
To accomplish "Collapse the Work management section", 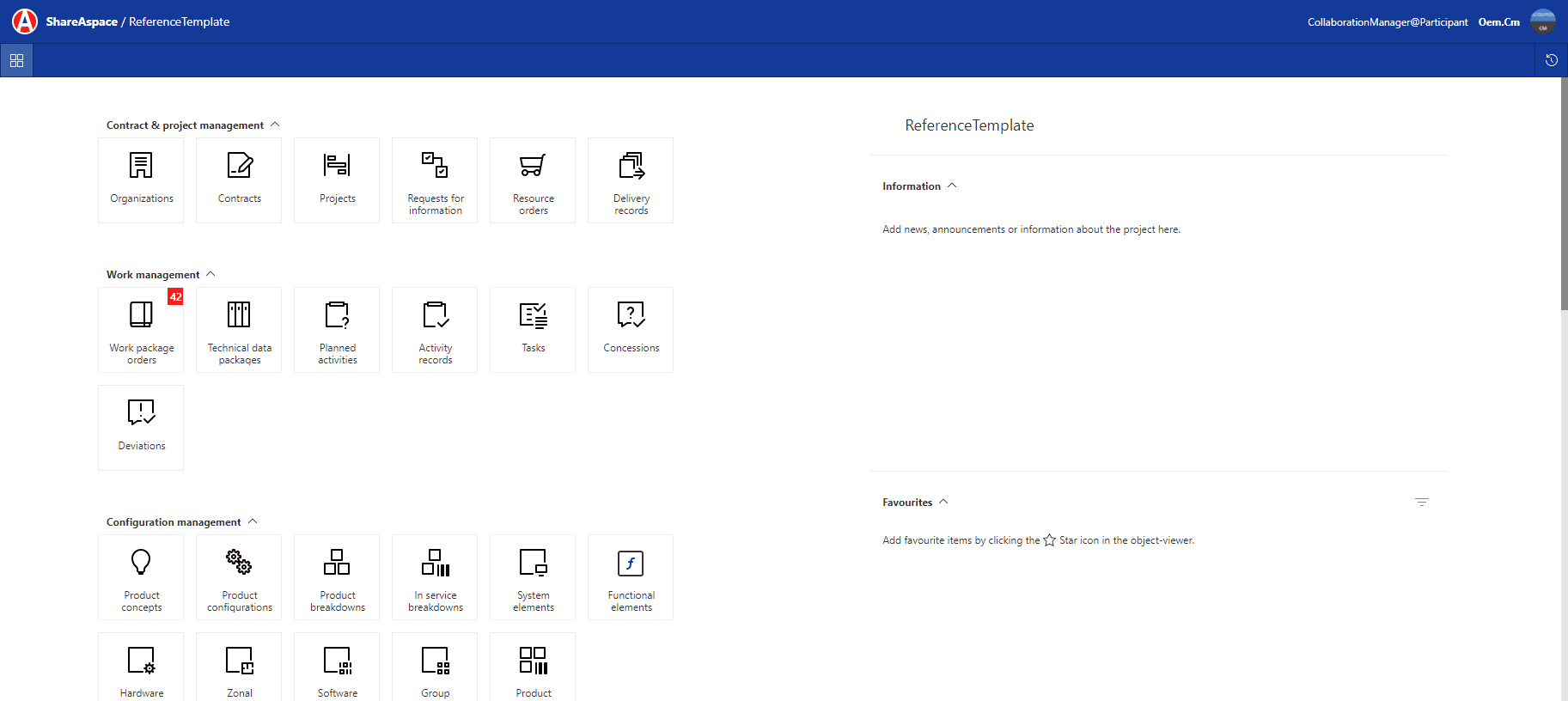I will [210, 274].
